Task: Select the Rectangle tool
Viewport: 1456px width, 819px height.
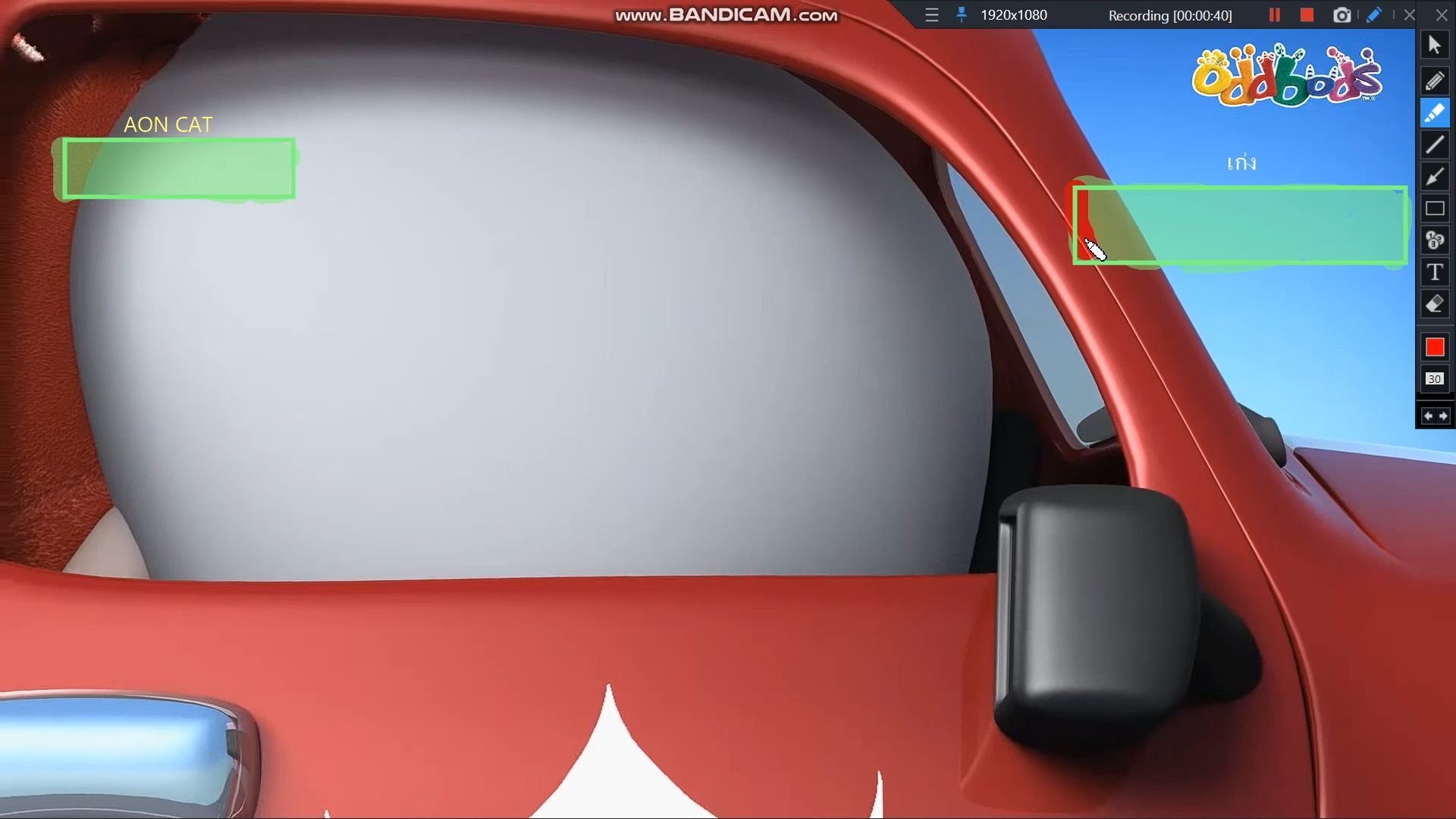Action: [1434, 209]
